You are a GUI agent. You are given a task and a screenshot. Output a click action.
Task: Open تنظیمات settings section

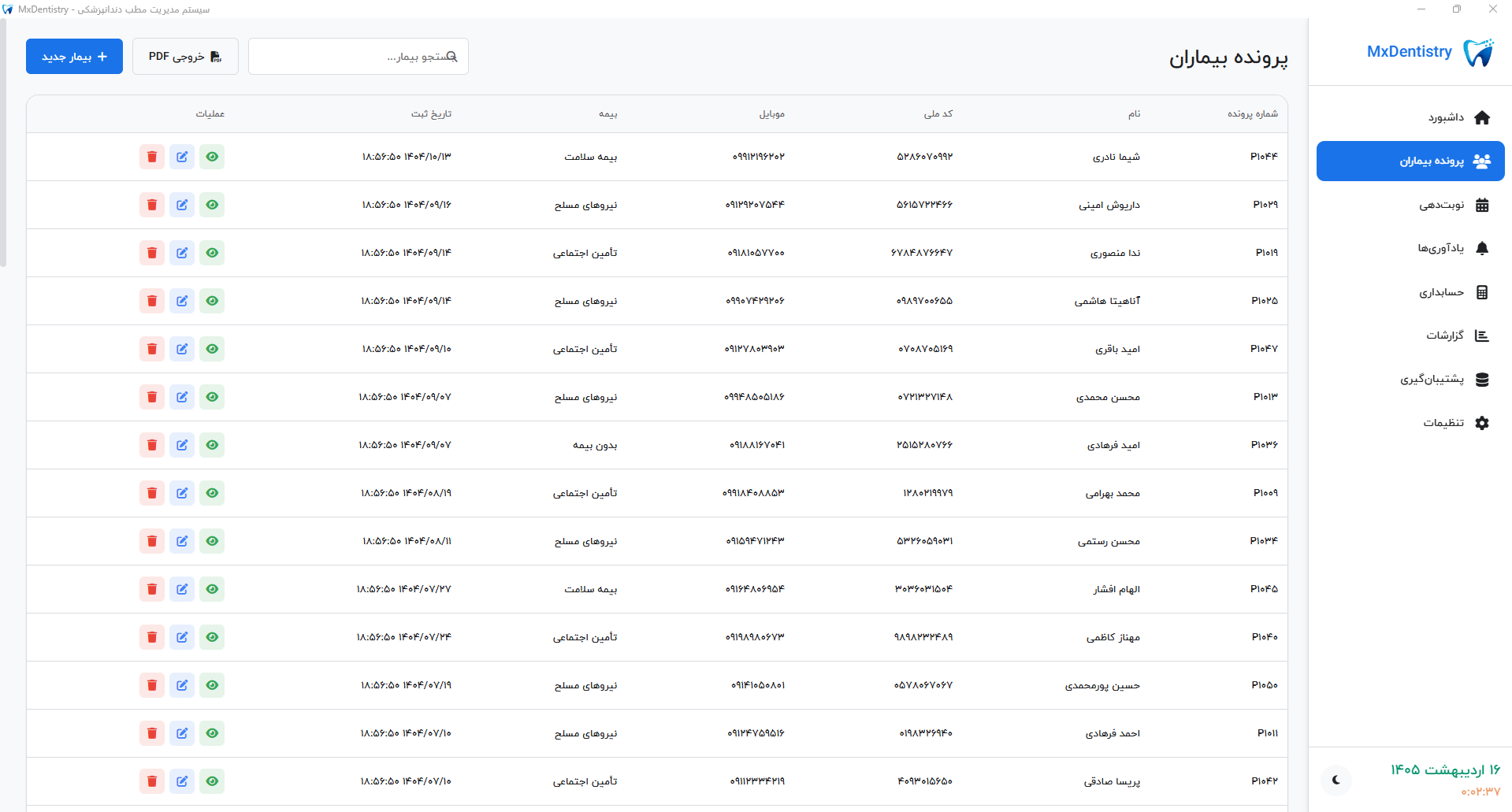point(1410,423)
